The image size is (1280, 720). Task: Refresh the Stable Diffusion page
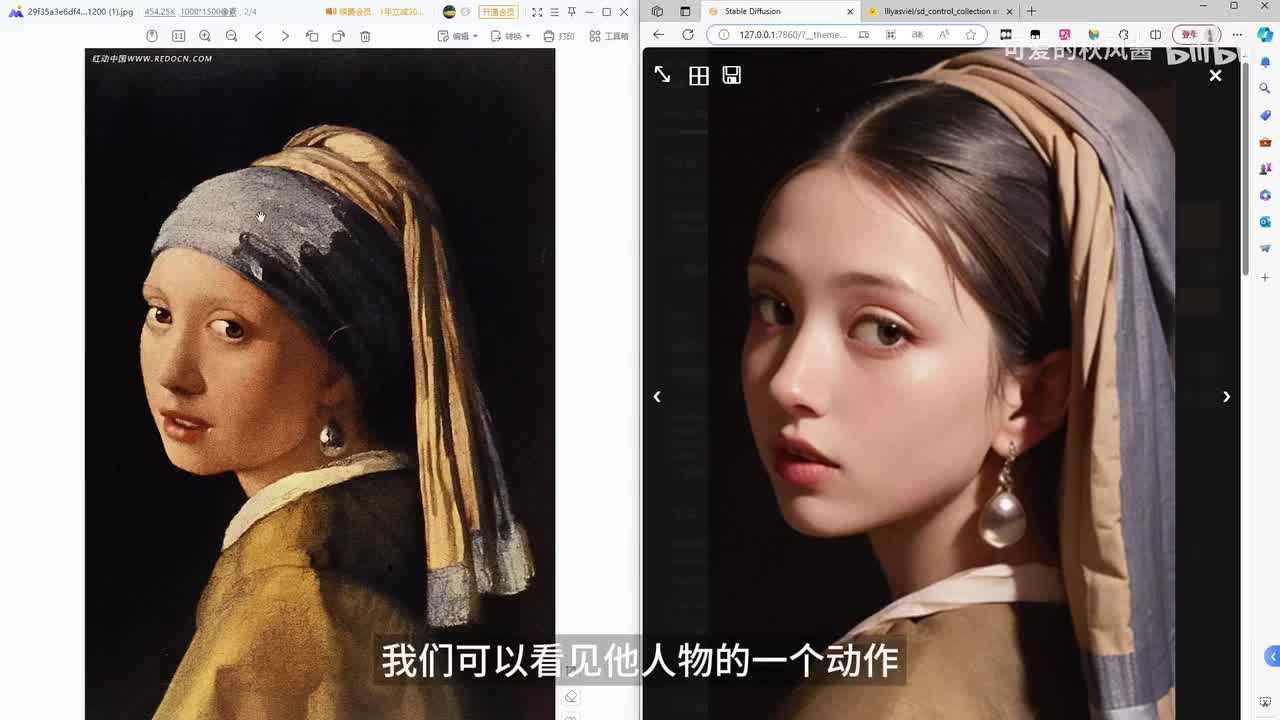click(x=687, y=35)
